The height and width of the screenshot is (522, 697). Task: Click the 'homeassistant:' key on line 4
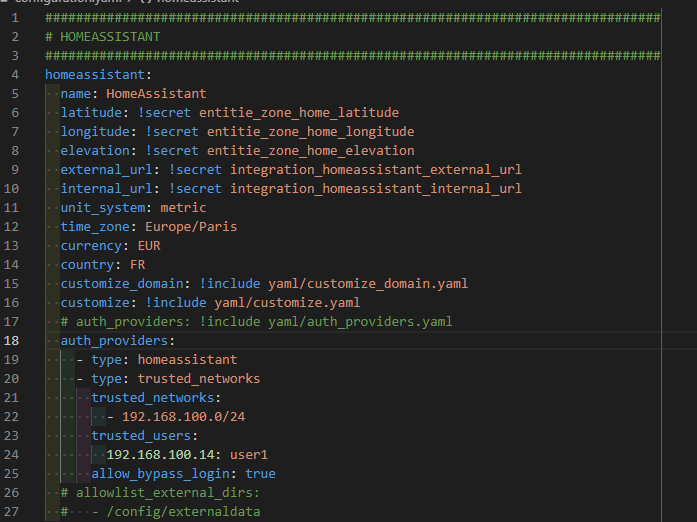(98, 75)
